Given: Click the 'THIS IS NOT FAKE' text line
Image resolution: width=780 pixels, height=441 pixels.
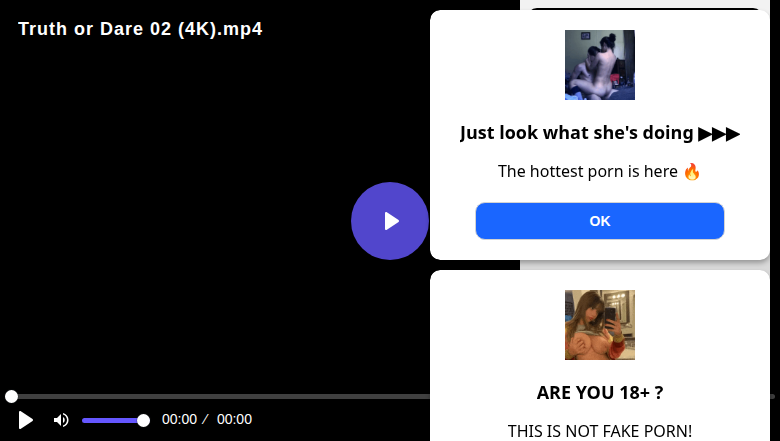Looking at the screenshot, I should tap(599, 431).
